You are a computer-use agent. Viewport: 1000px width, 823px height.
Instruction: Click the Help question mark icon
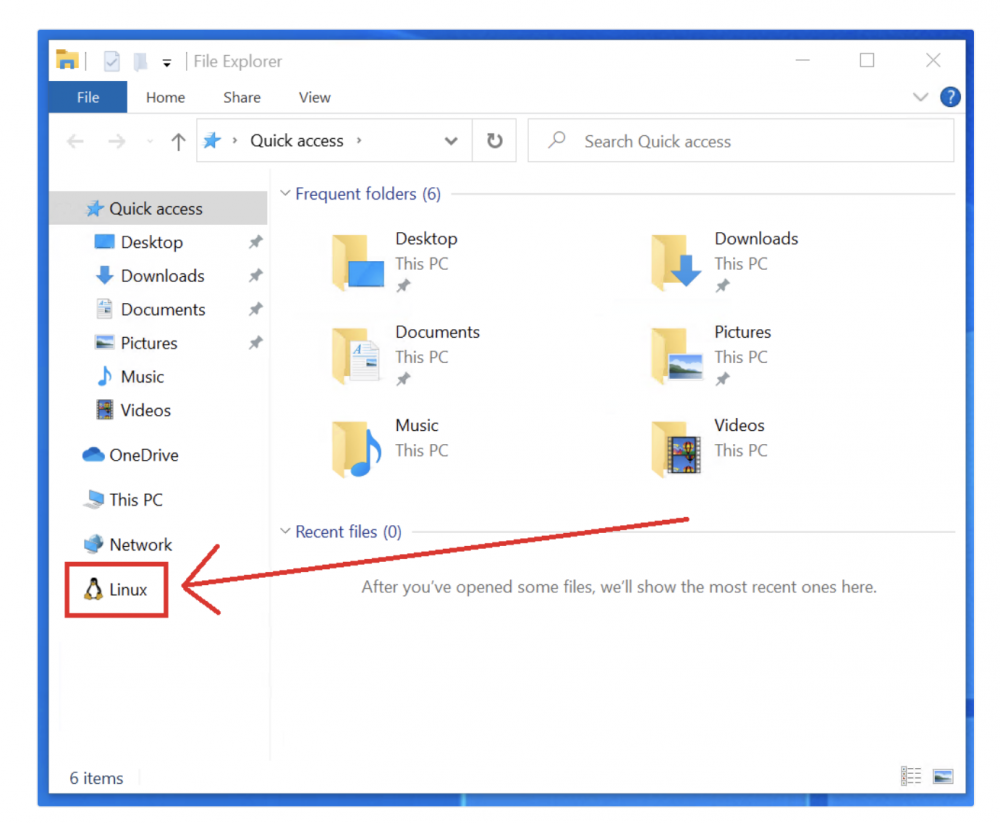(x=950, y=97)
